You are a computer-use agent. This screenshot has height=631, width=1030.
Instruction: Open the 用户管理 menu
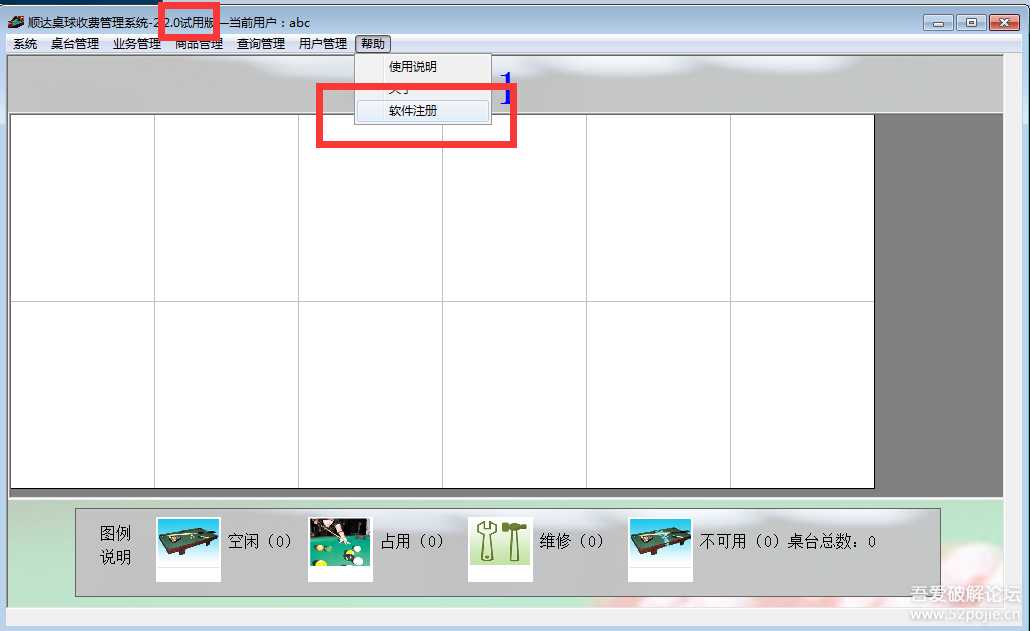(323, 44)
